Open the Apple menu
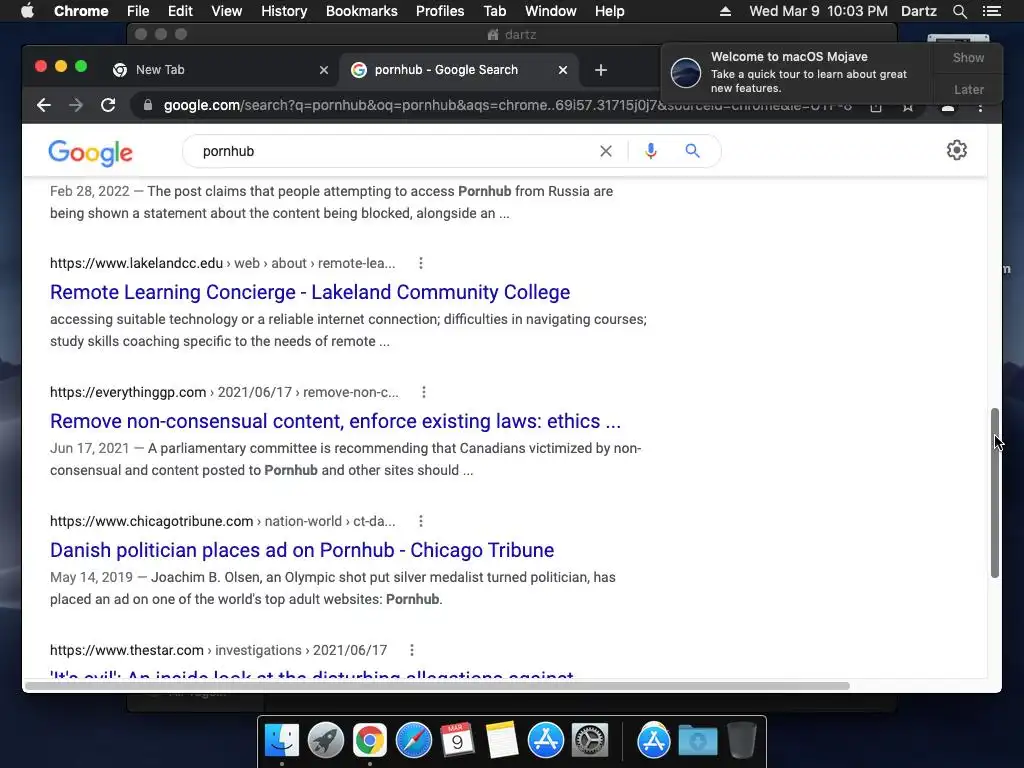The image size is (1024, 768). click(x=27, y=11)
